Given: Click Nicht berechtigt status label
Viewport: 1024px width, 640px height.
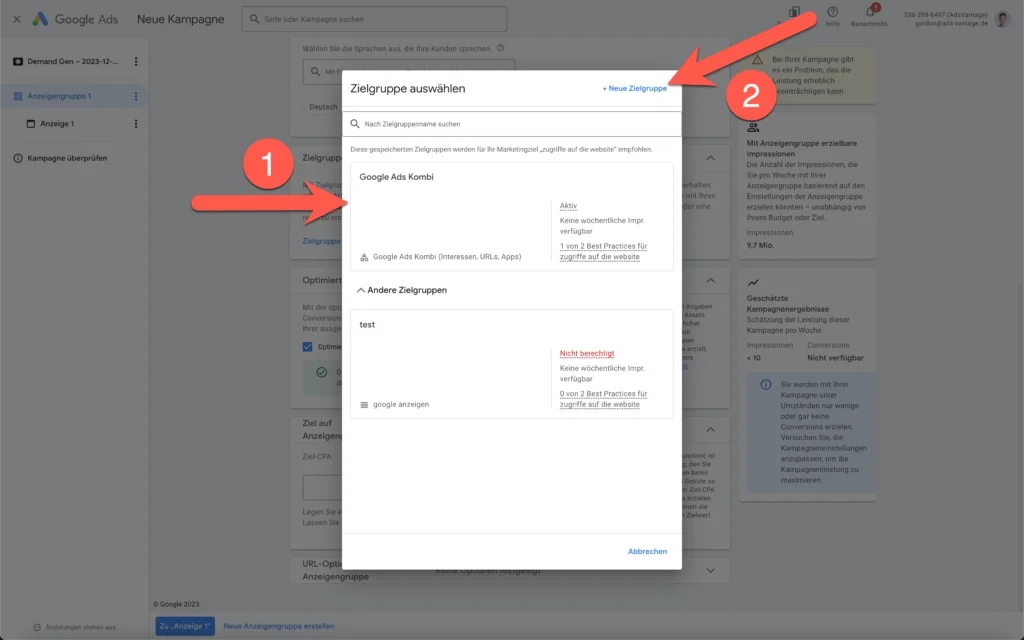Looking at the screenshot, I should coord(586,353).
